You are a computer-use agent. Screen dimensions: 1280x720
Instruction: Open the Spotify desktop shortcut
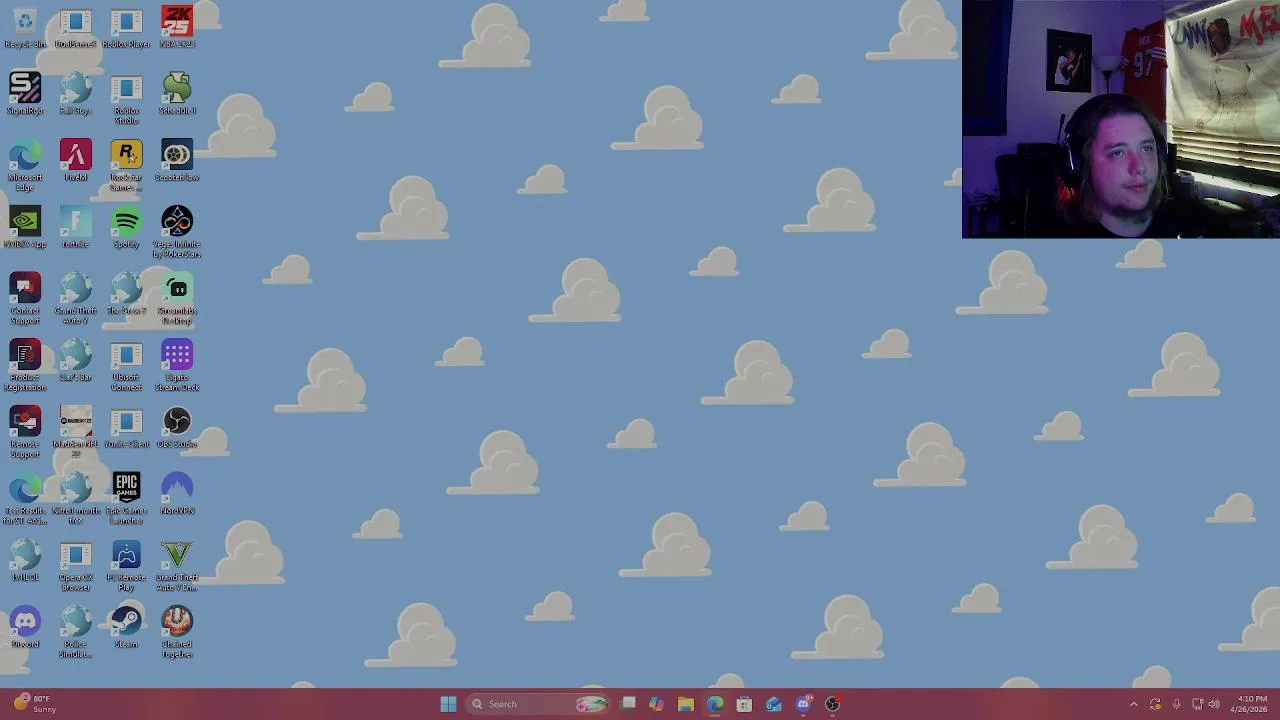pyautogui.click(x=126, y=228)
